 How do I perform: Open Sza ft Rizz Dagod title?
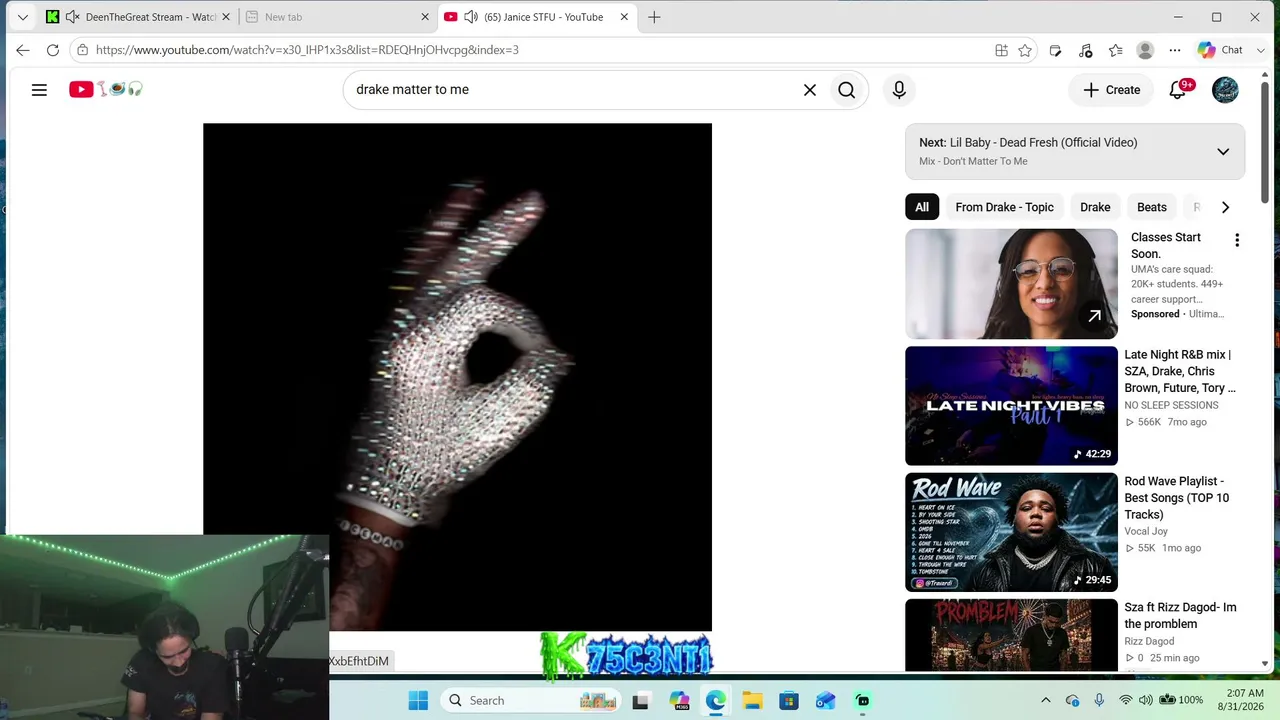click(x=1180, y=616)
